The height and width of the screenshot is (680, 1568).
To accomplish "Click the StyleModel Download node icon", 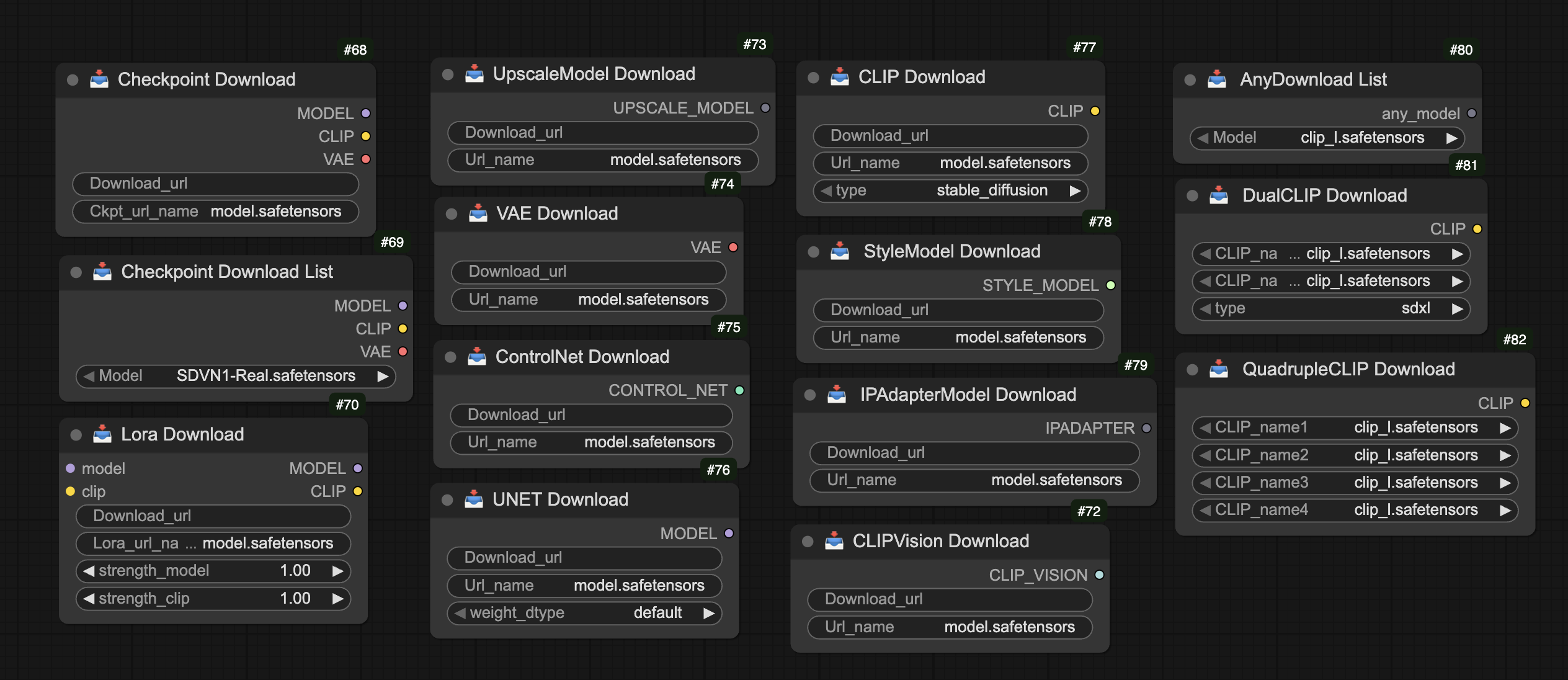I will tap(840, 251).
